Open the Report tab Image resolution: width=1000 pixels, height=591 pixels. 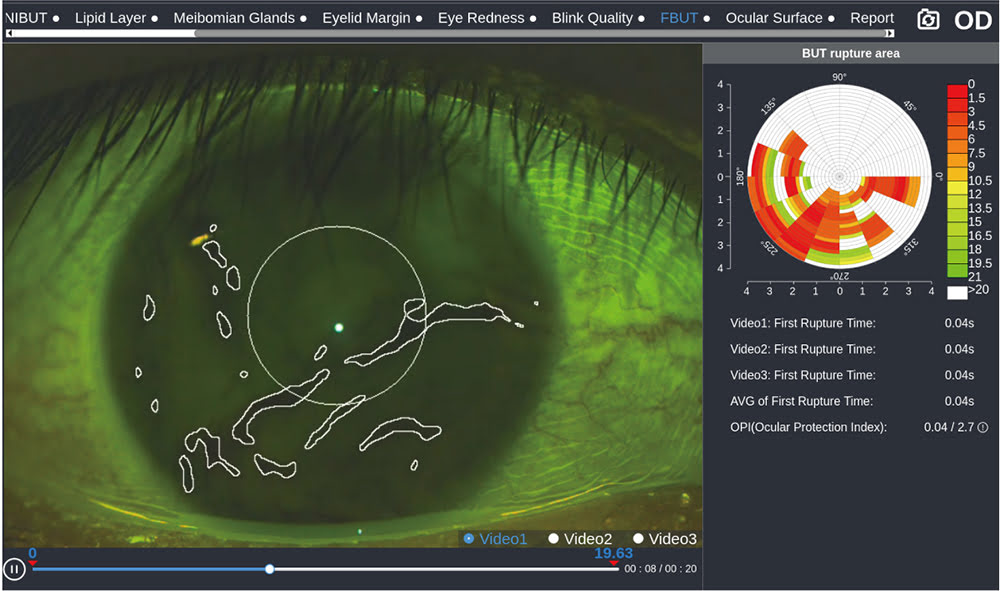872,18
